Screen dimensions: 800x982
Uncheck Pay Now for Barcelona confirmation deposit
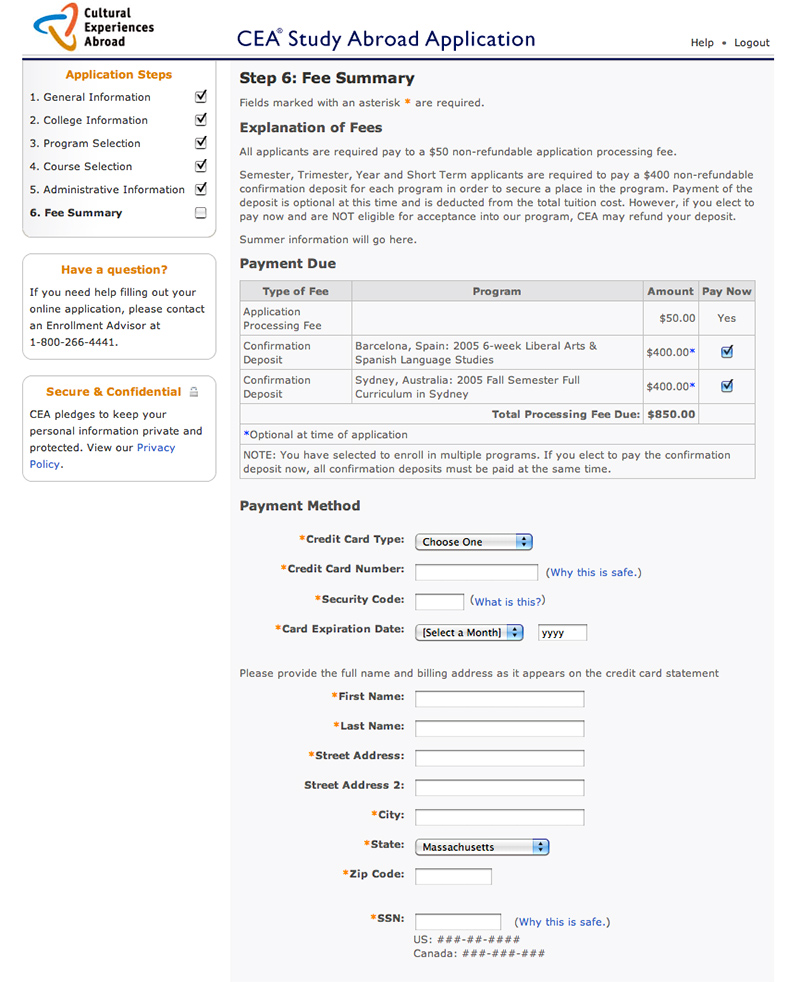[x=727, y=352]
